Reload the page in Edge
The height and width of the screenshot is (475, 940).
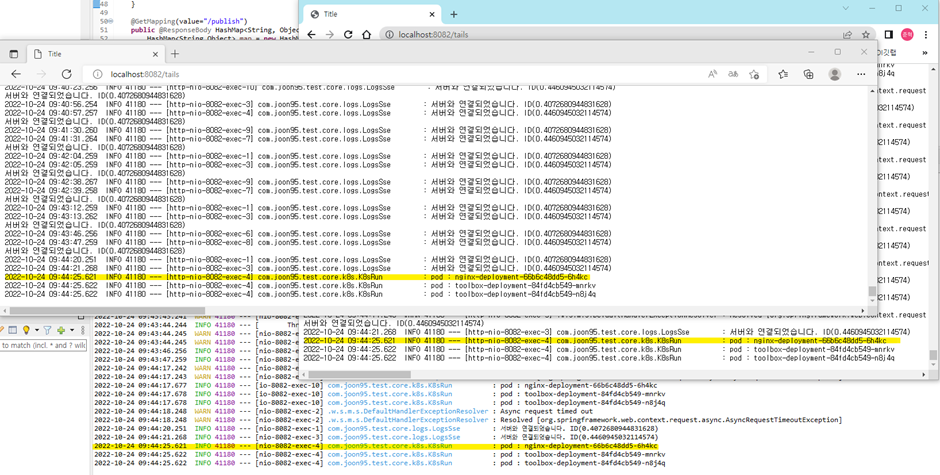(67, 74)
